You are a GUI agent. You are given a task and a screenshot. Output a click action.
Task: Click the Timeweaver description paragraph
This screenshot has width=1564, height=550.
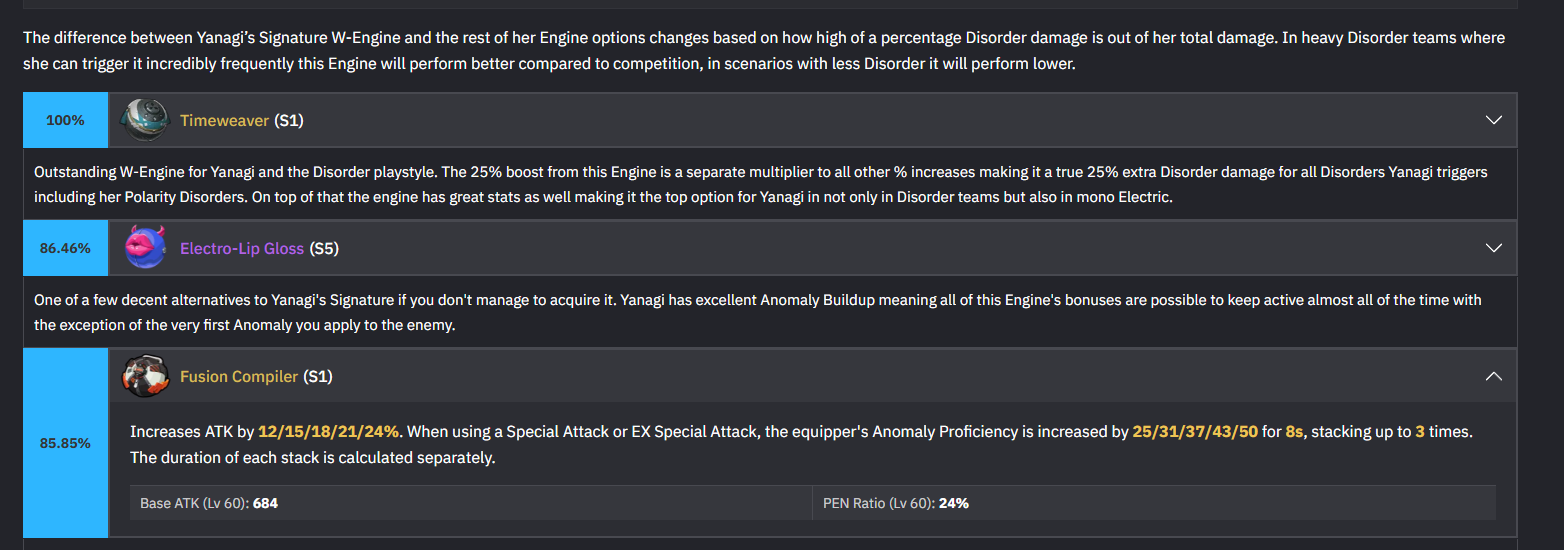760,185
